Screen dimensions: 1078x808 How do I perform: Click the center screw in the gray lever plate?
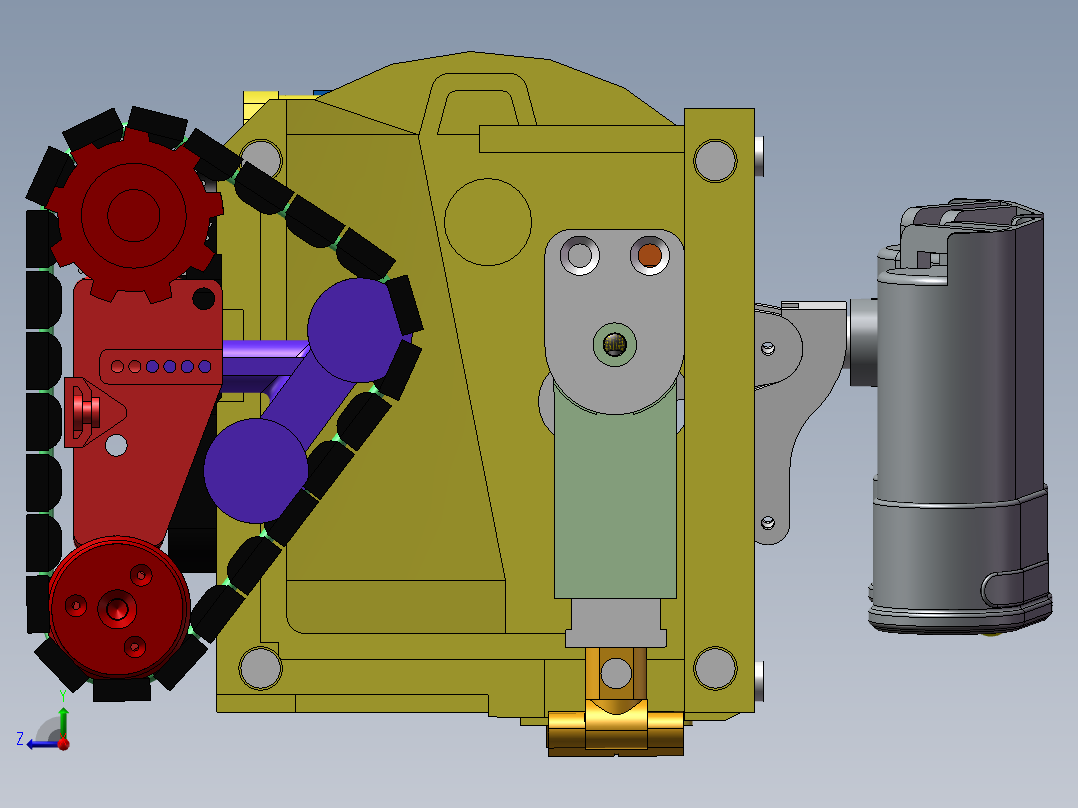point(615,344)
